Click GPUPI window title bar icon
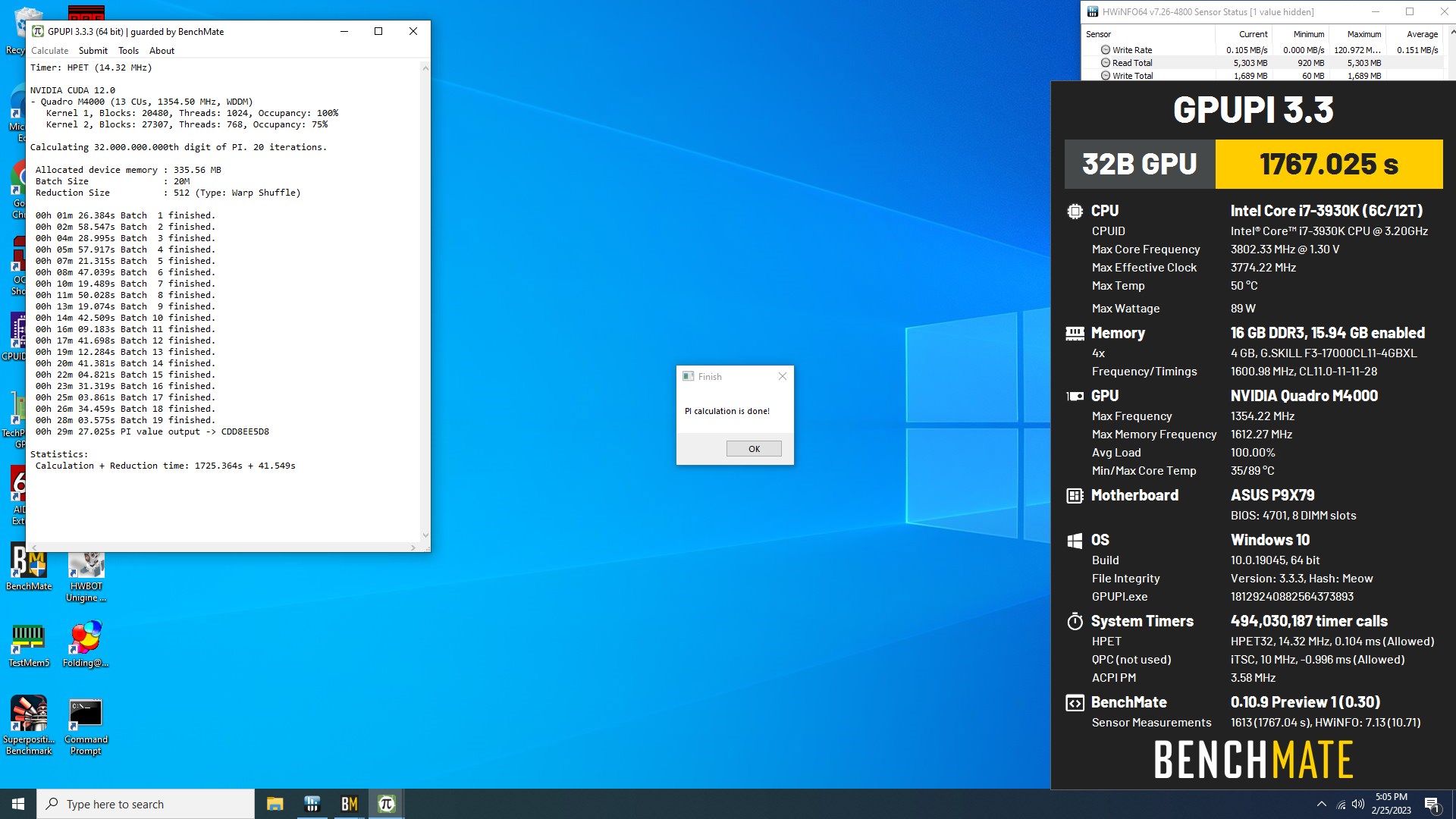The height and width of the screenshot is (819, 1456). [38, 31]
